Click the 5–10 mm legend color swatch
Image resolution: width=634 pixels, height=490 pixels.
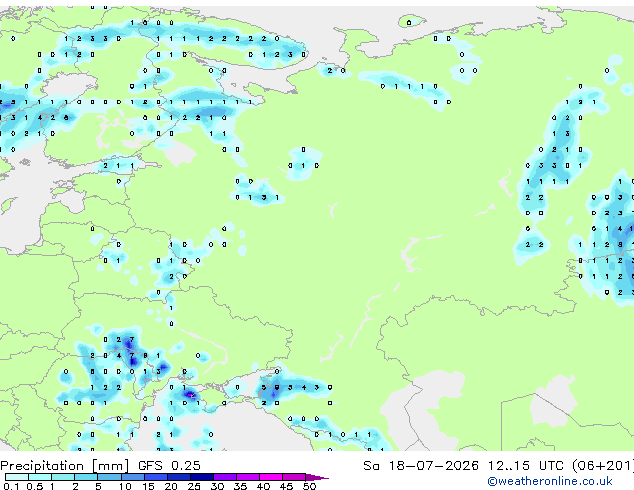[x=109, y=477]
